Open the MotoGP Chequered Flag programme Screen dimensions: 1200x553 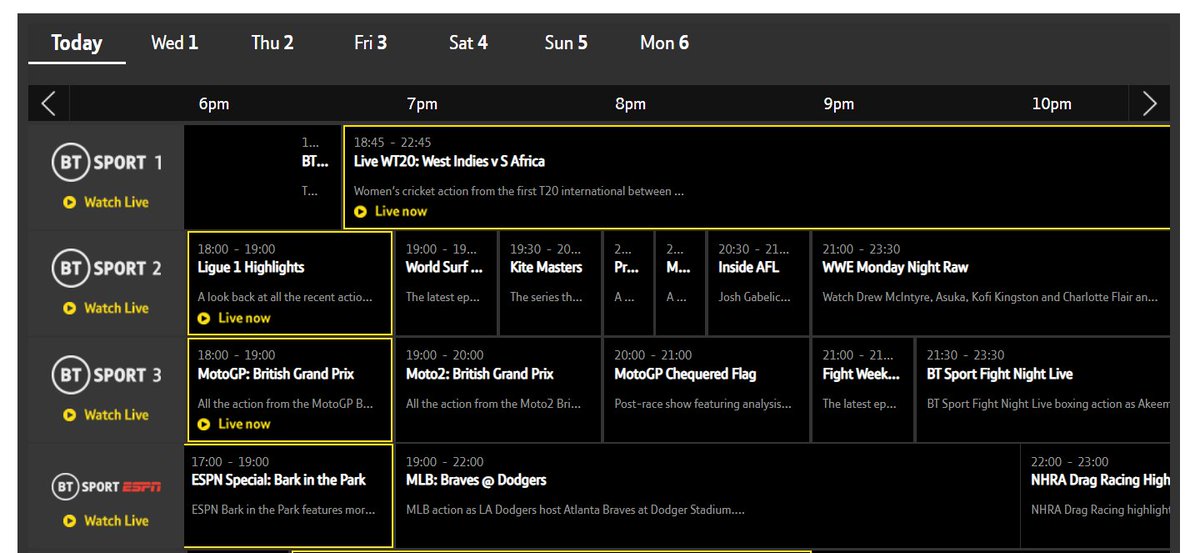coord(707,390)
